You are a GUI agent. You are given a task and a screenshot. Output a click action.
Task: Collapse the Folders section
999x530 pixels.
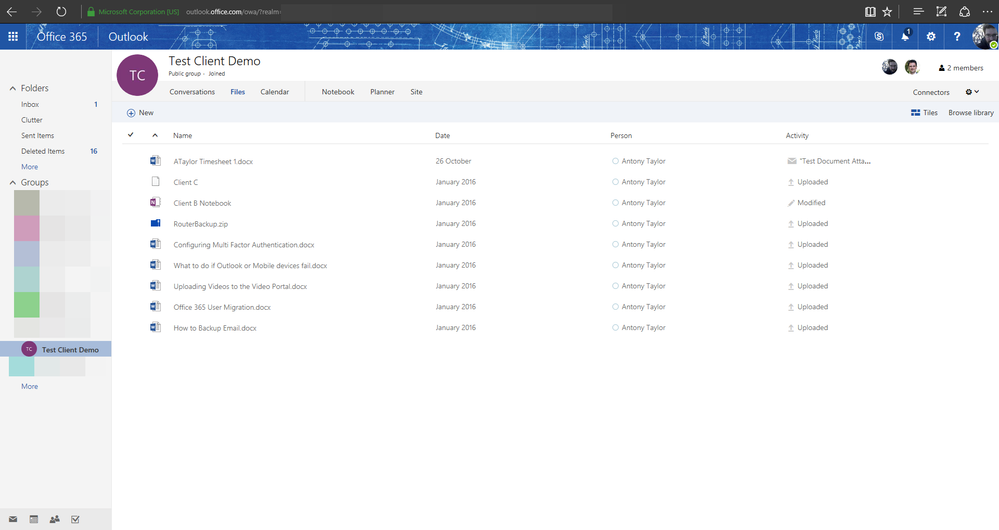point(12,89)
